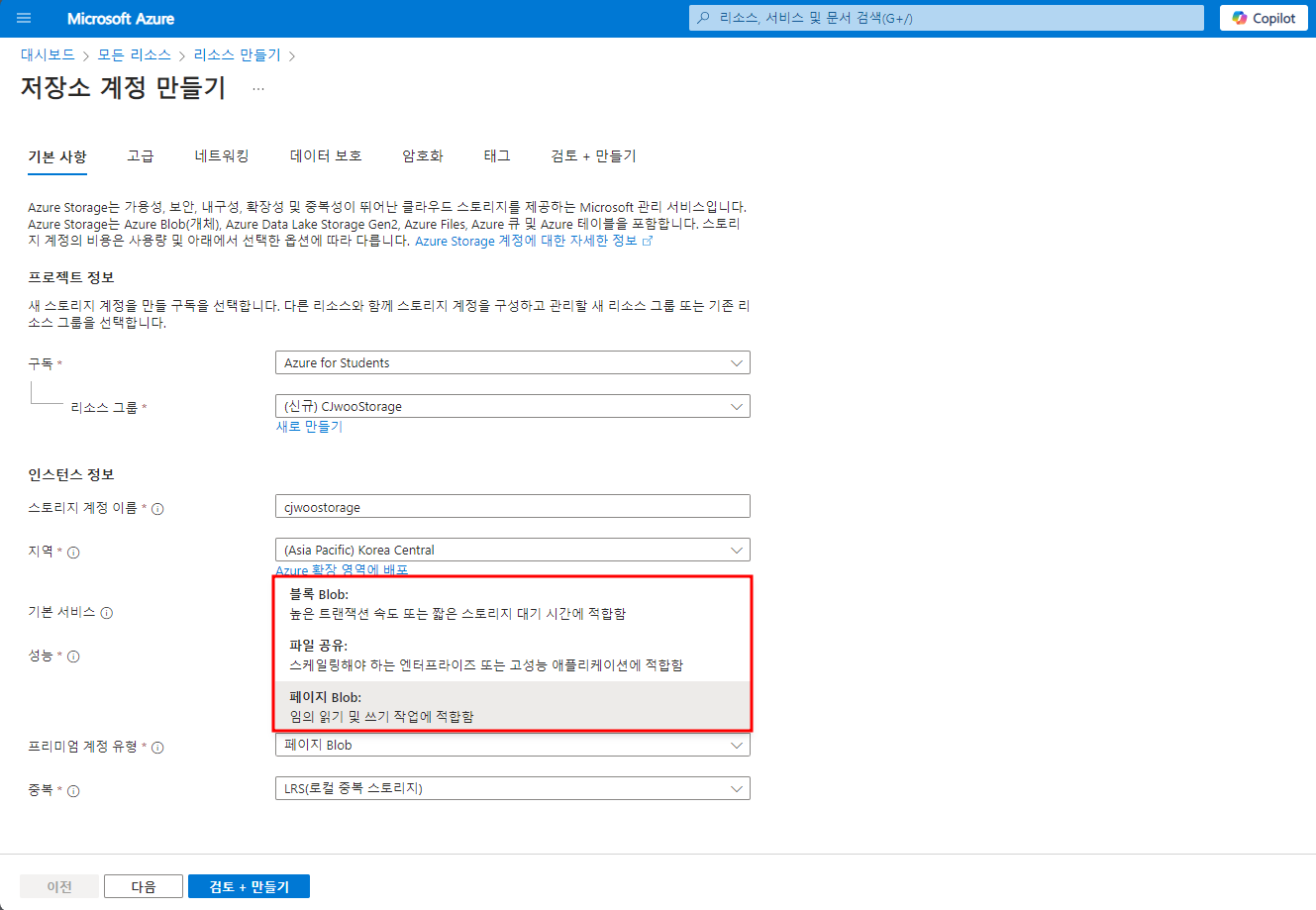Click Azure 확장 영역에 배포 link
Screen dimensions: 1316x910
coord(342,570)
